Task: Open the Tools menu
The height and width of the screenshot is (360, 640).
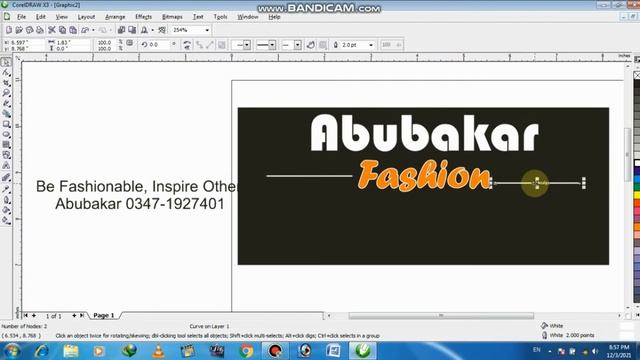Action: pos(220,17)
